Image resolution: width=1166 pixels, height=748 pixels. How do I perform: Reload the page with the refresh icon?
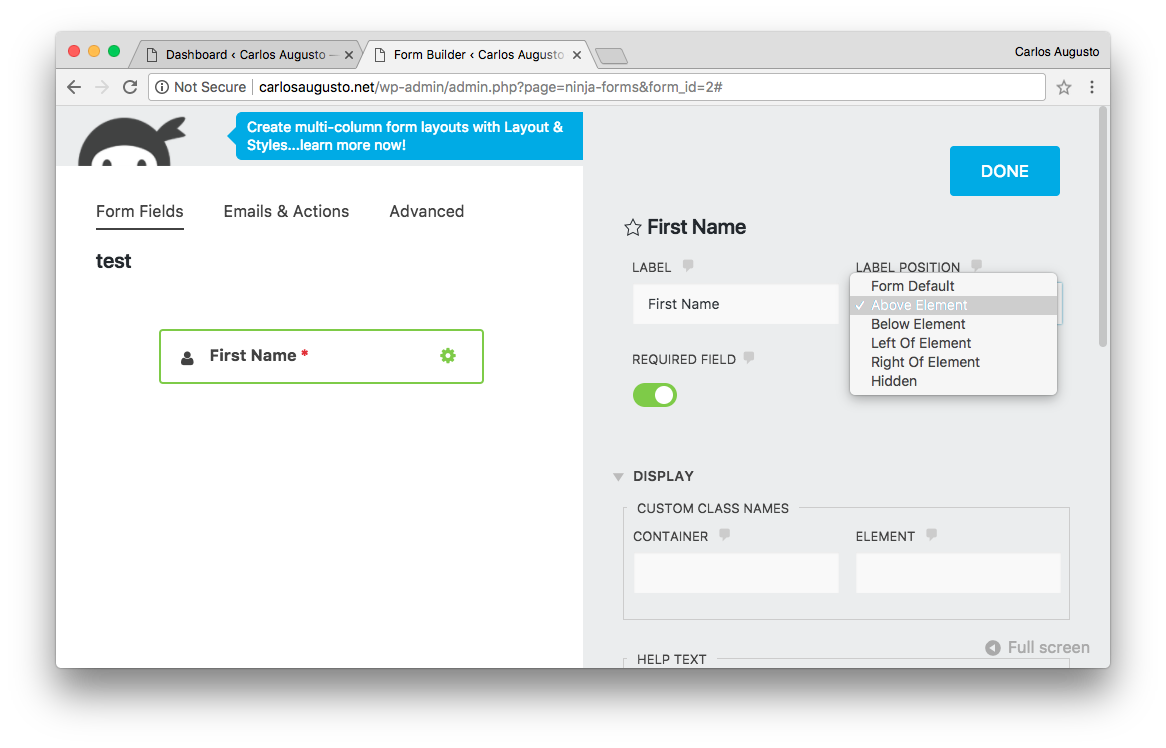[130, 87]
